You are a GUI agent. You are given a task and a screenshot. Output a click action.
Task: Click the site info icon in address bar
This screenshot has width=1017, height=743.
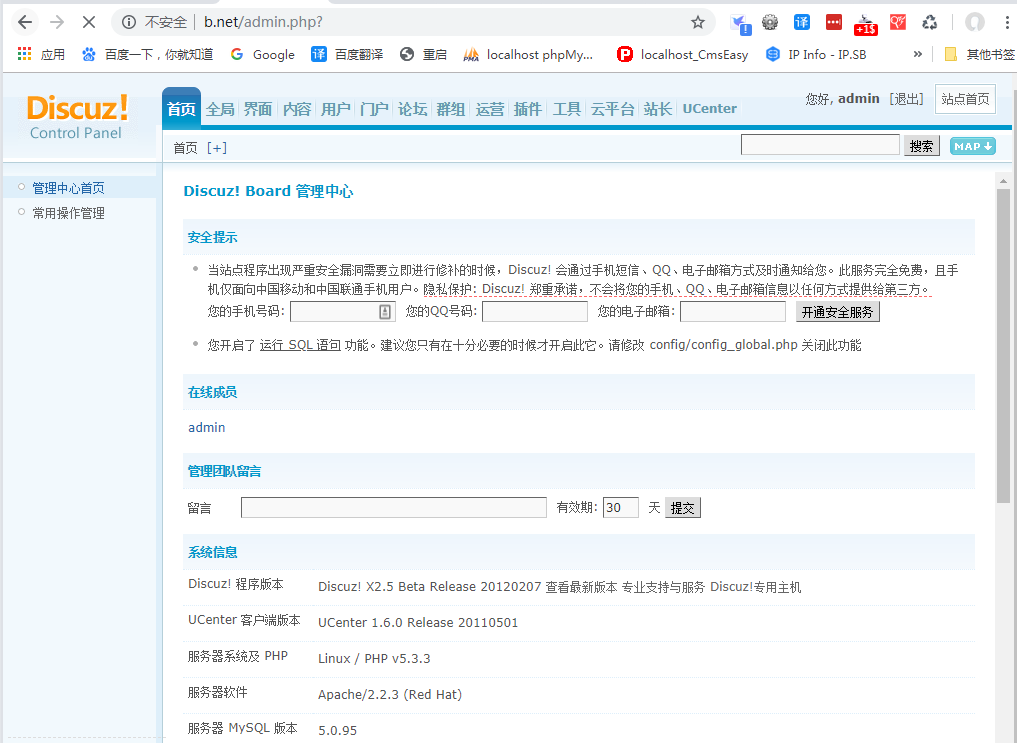point(129,22)
